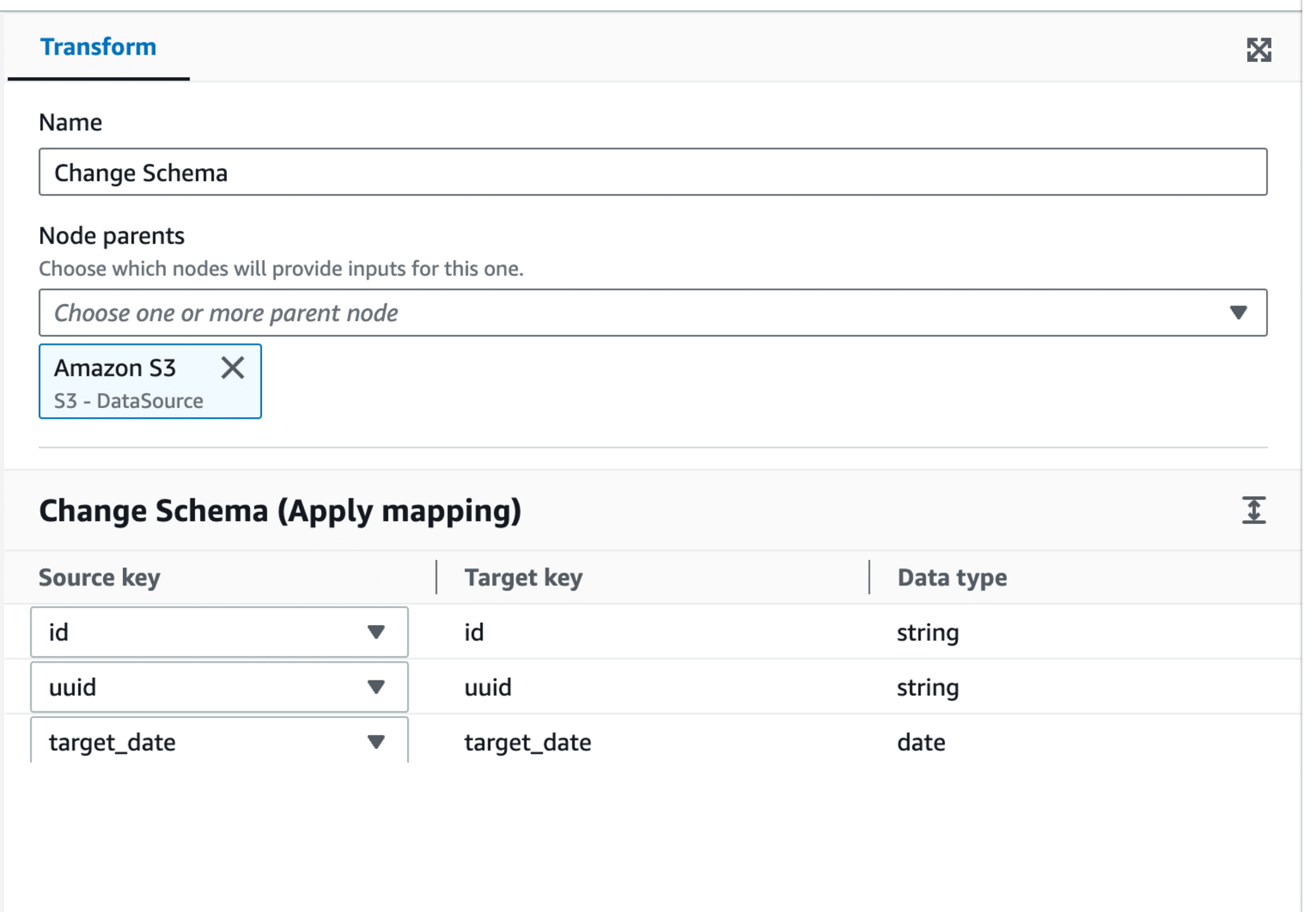1316x912 pixels.
Task: Click string data type in id row
Action: (928, 632)
